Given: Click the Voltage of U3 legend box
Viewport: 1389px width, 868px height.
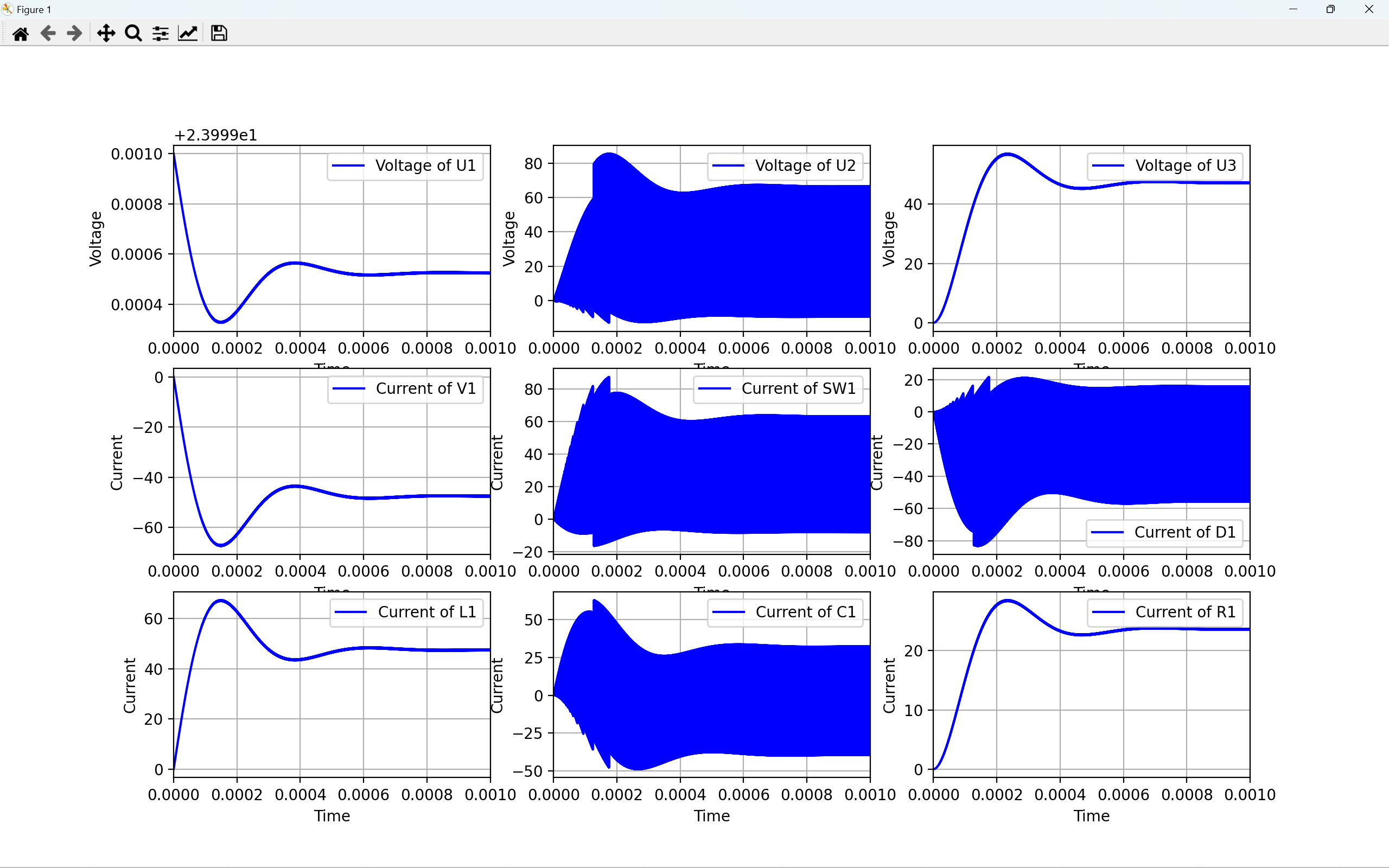Looking at the screenshot, I should click(1164, 166).
